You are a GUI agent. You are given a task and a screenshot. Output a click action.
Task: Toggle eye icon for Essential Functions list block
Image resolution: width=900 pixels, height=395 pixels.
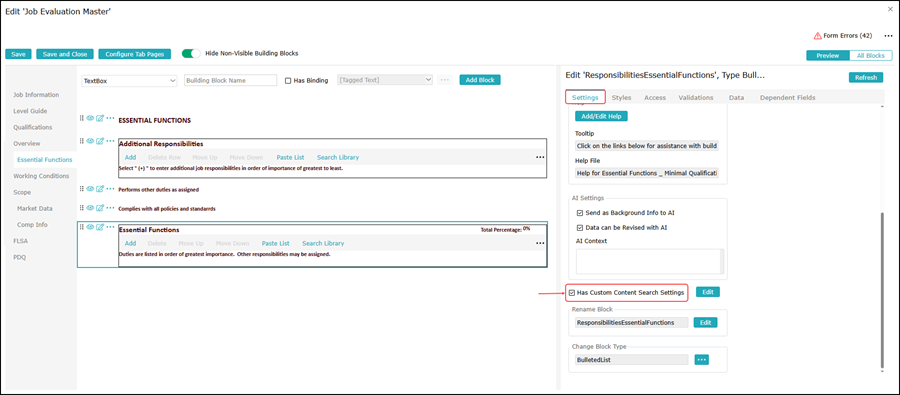(90, 227)
